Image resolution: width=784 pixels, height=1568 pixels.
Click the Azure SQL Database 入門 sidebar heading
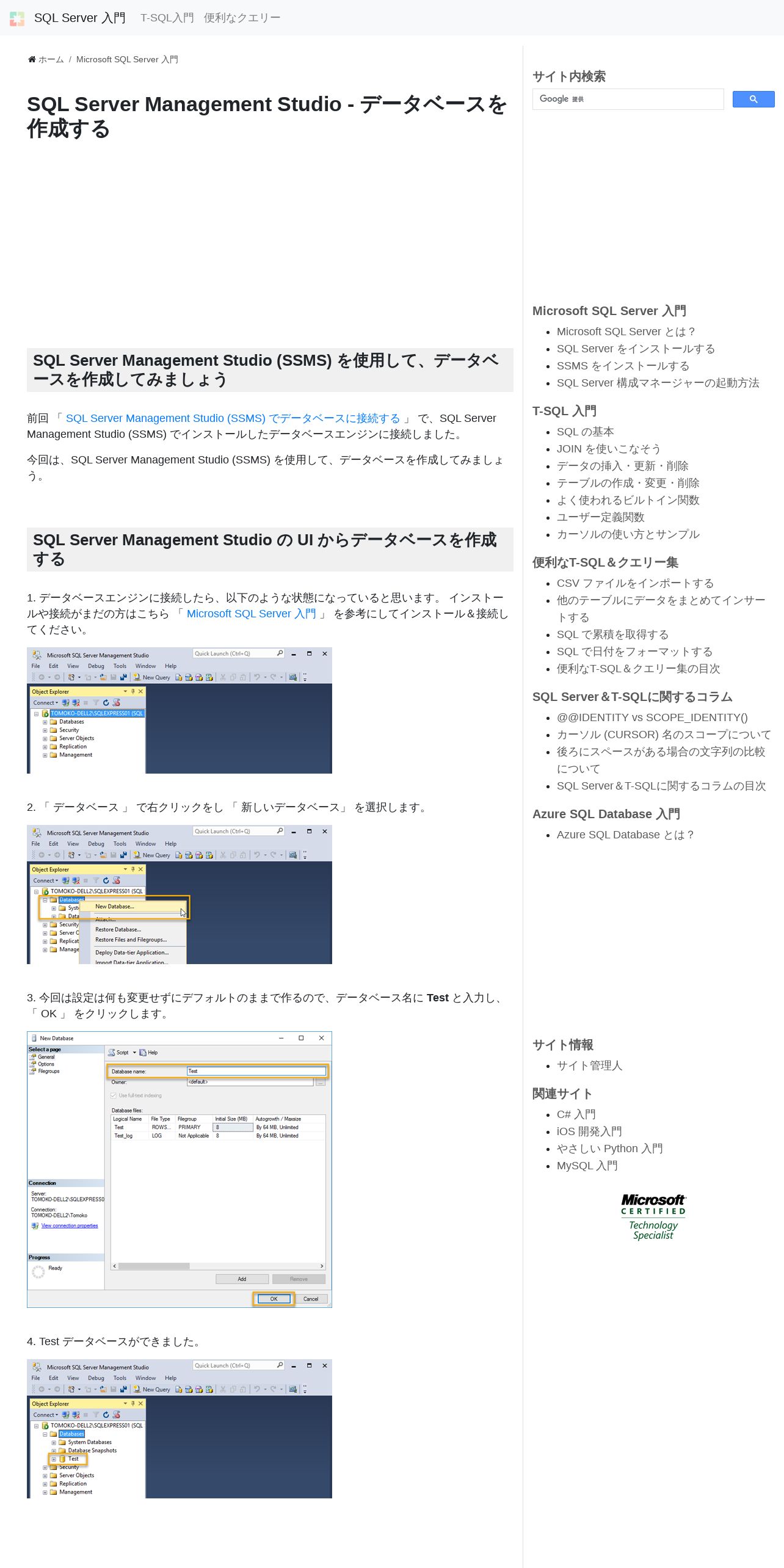pyautogui.click(x=606, y=814)
